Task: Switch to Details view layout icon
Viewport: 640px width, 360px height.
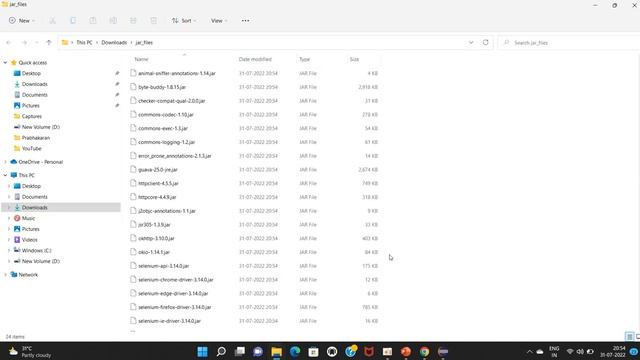Action: pyautogui.click(x=629, y=337)
